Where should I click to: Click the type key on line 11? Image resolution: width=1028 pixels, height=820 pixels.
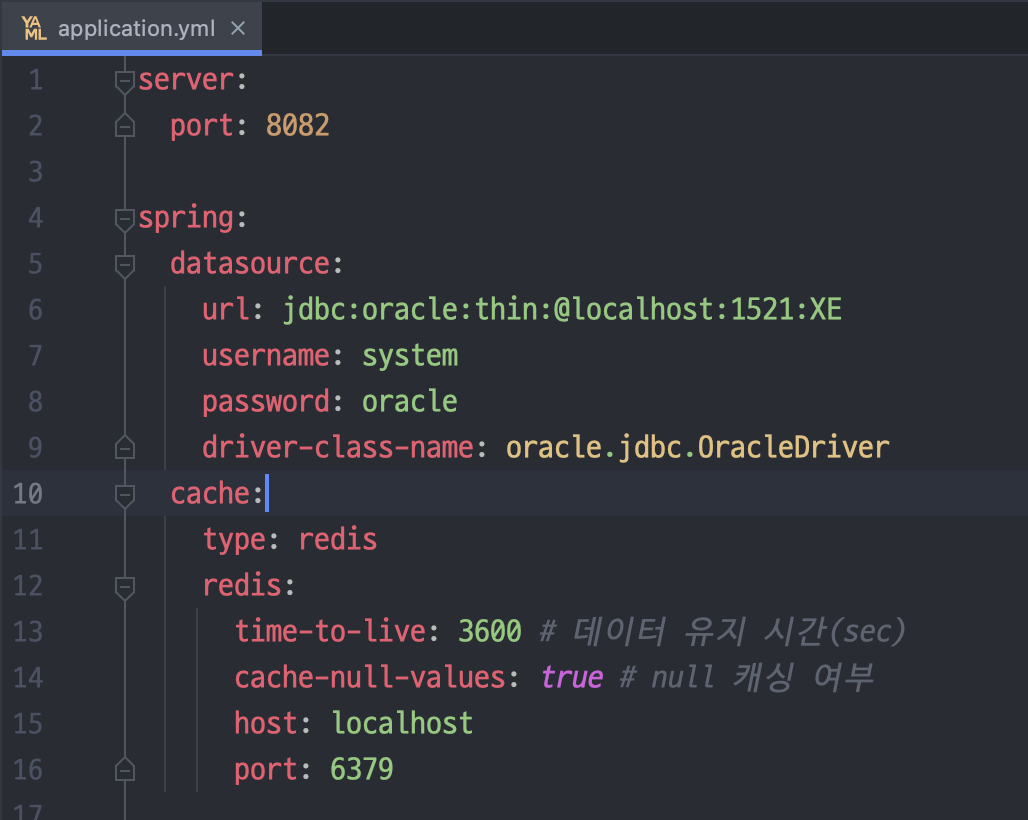pyautogui.click(x=234, y=540)
